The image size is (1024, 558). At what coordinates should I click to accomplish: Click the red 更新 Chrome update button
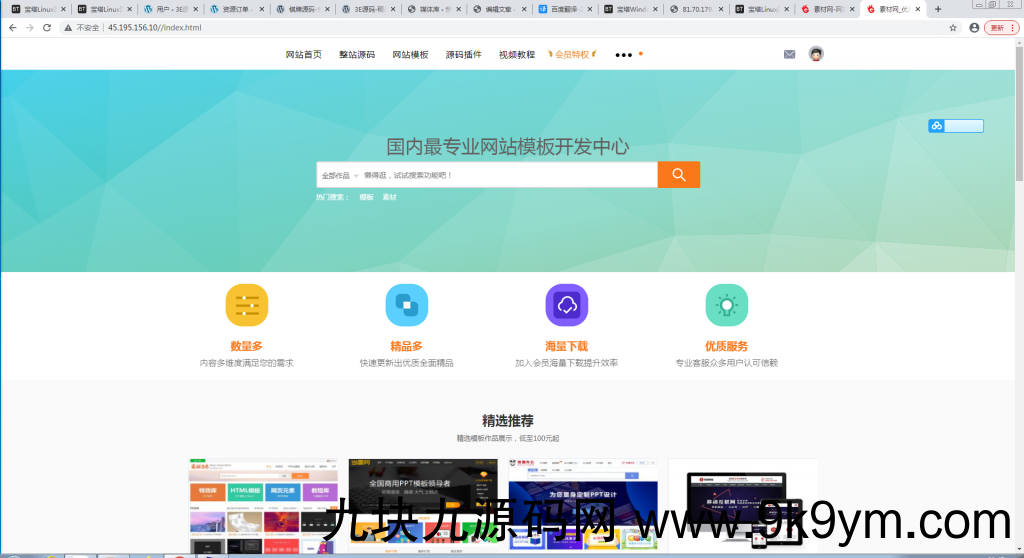coord(1001,27)
